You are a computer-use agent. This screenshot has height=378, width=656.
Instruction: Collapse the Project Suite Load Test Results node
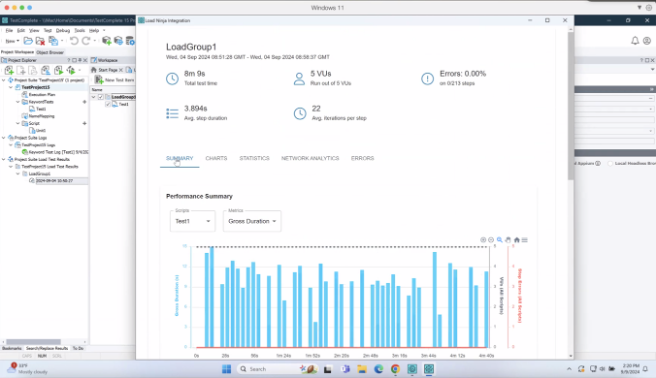point(4,159)
